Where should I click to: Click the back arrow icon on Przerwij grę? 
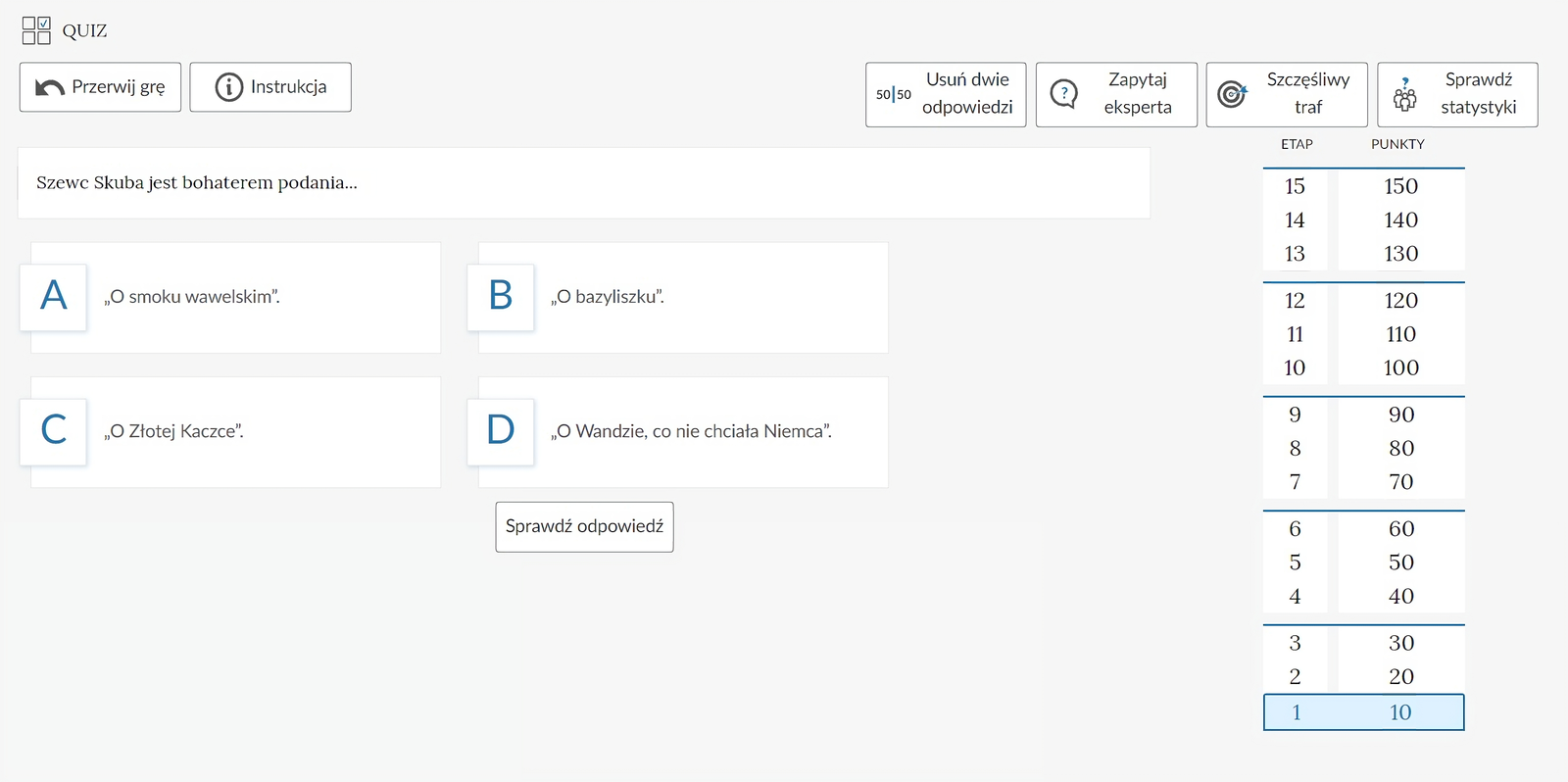point(49,87)
